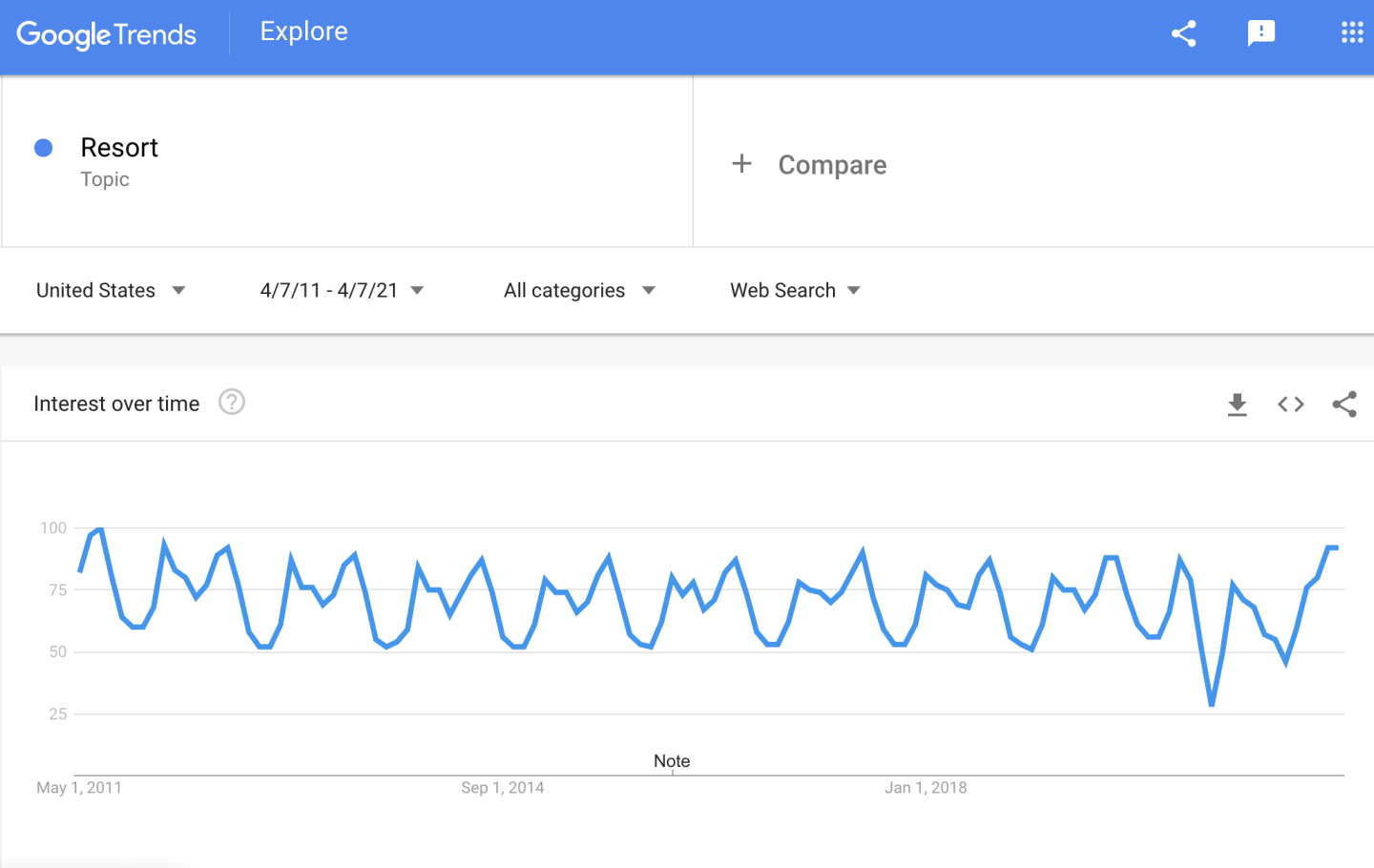Click the Explore header tab
The image size is (1374, 868).
click(303, 31)
